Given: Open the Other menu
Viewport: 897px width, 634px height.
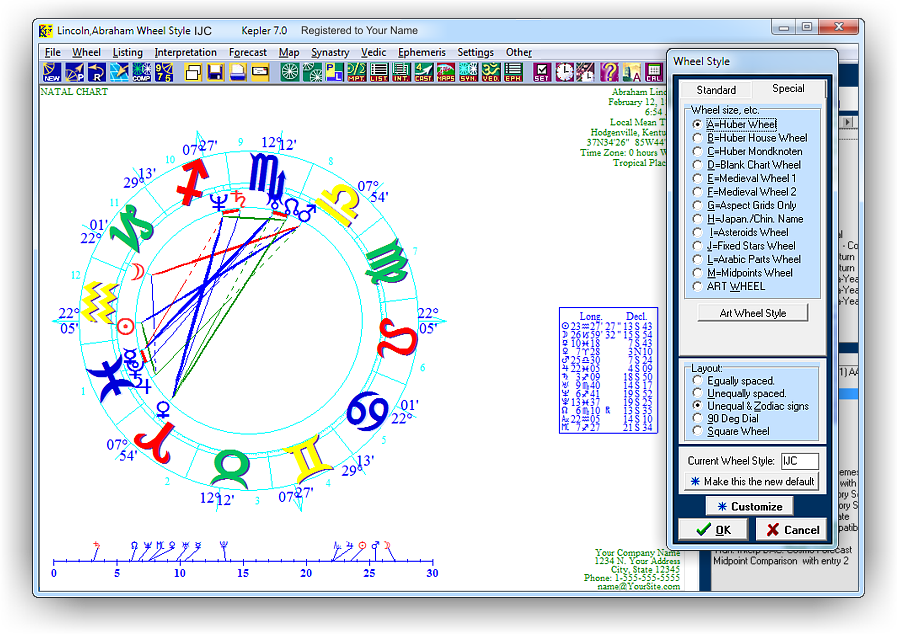Looking at the screenshot, I should [x=518, y=52].
